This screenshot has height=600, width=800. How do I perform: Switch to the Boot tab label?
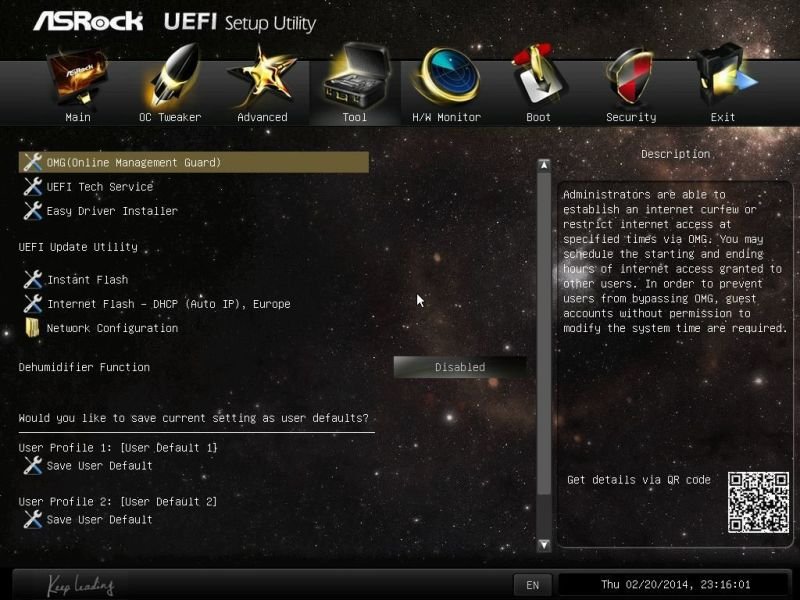pyautogui.click(x=538, y=117)
